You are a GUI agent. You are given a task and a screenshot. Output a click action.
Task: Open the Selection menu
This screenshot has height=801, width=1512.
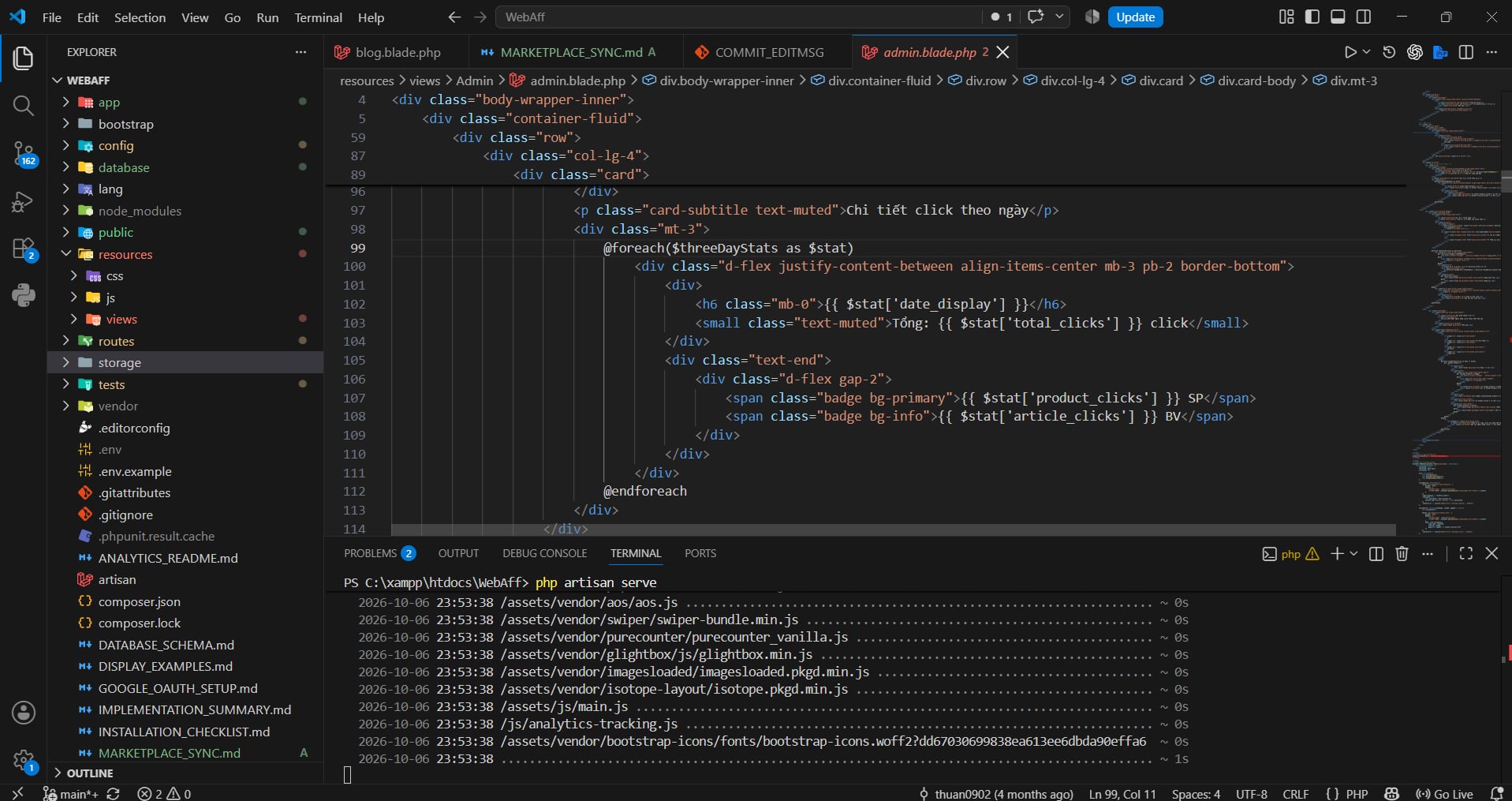140,17
